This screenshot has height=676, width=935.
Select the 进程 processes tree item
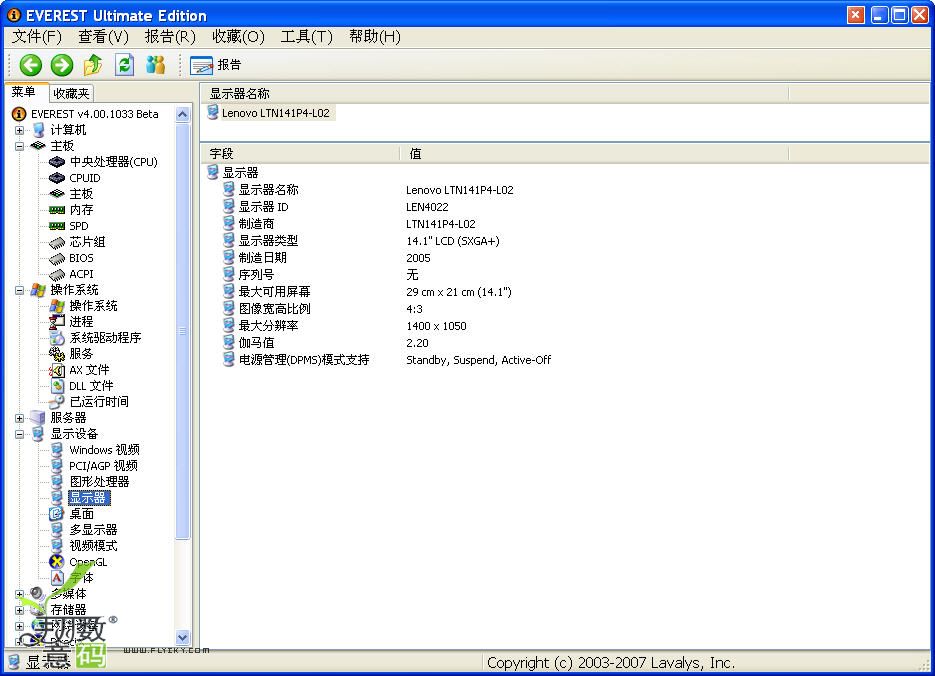point(81,322)
